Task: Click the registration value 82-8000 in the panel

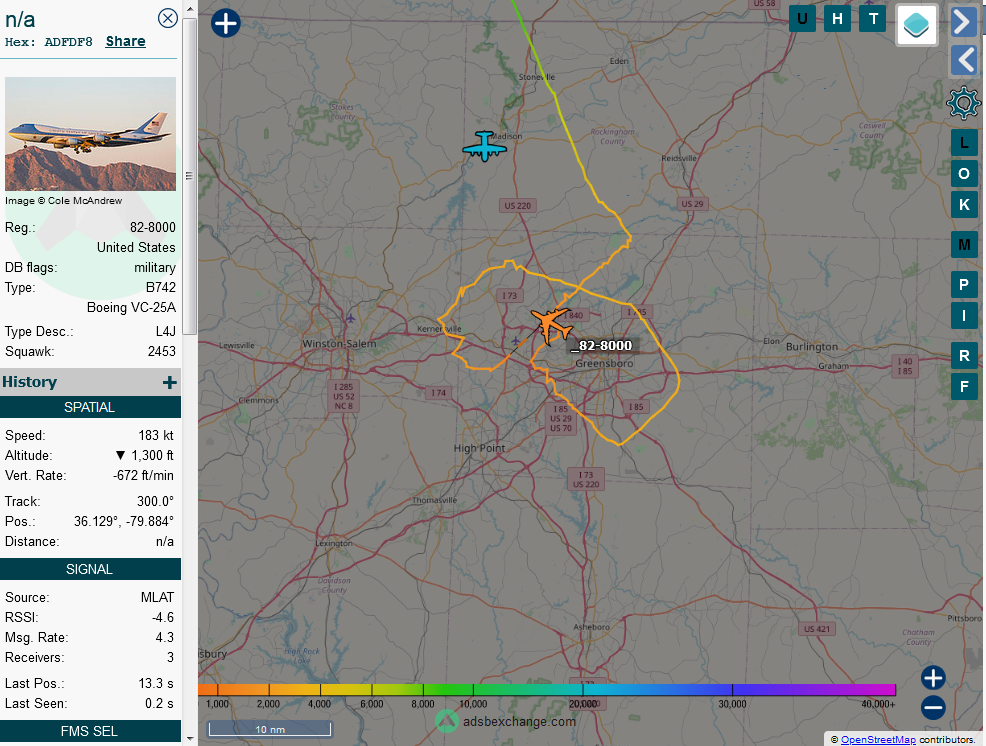Action: 153,227
